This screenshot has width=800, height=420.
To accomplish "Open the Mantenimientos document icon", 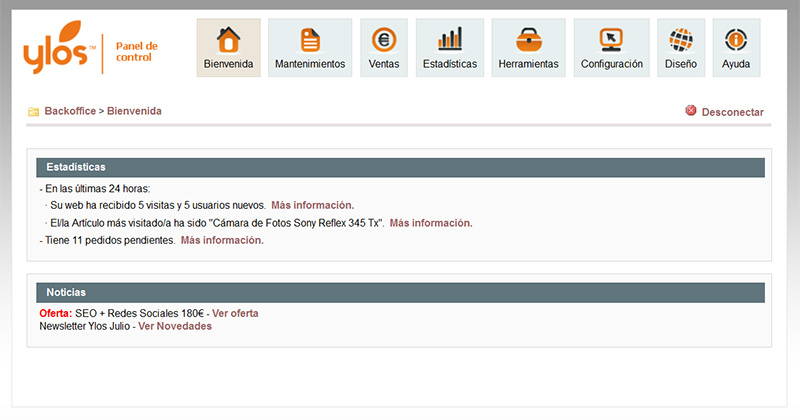I will [310, 40].
